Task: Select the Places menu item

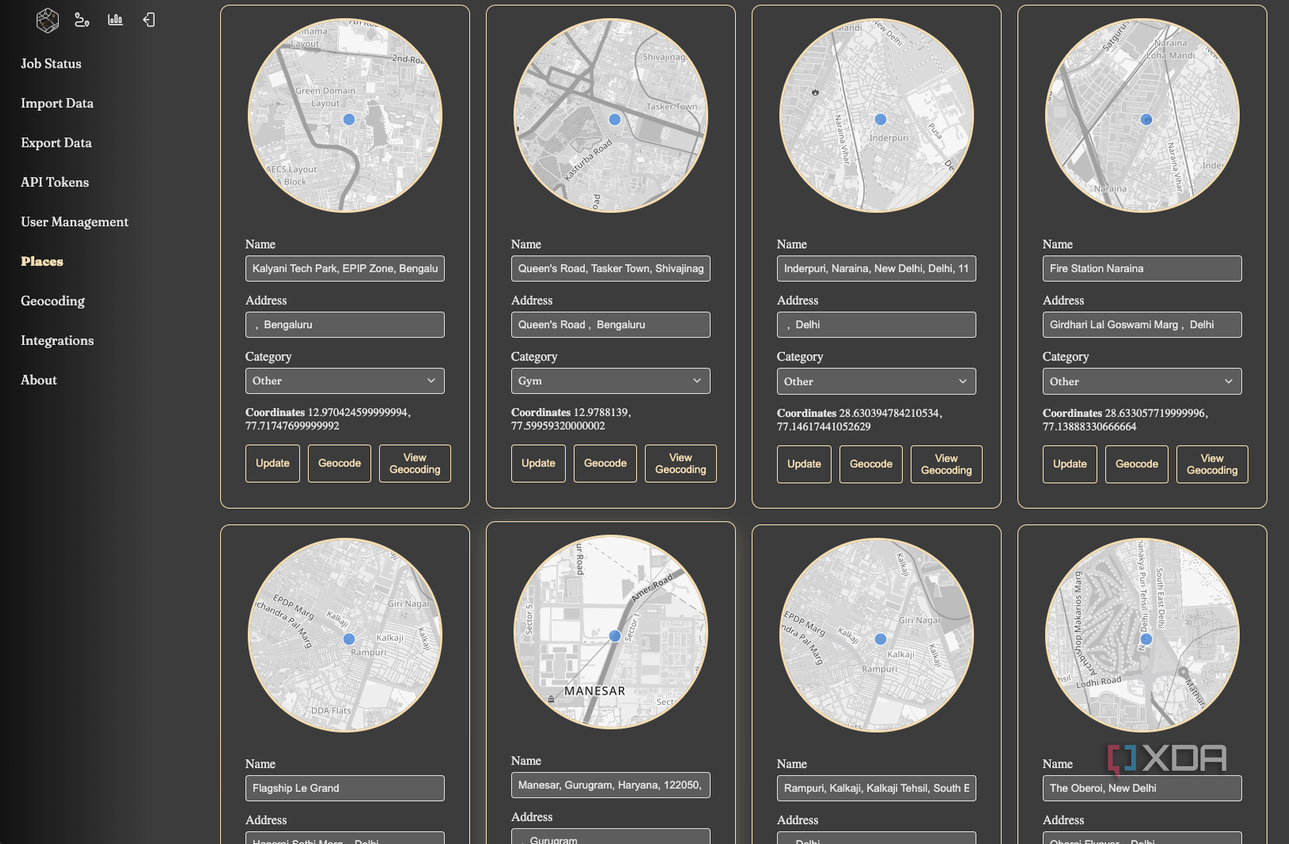Action: click(x=42, y=261)
